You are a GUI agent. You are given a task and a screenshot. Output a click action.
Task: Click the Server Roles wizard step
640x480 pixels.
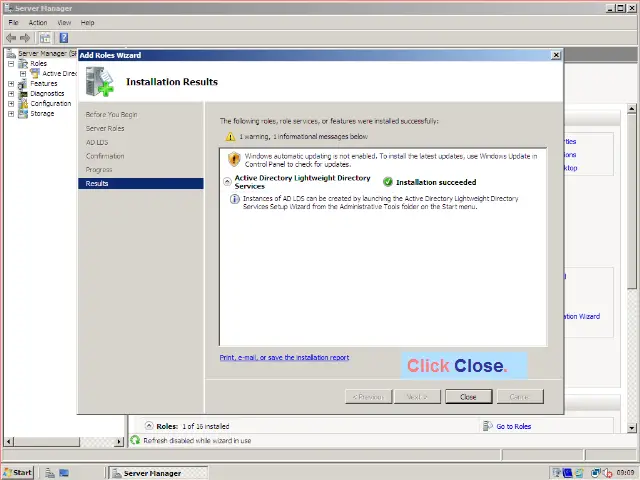pos(105,129)
